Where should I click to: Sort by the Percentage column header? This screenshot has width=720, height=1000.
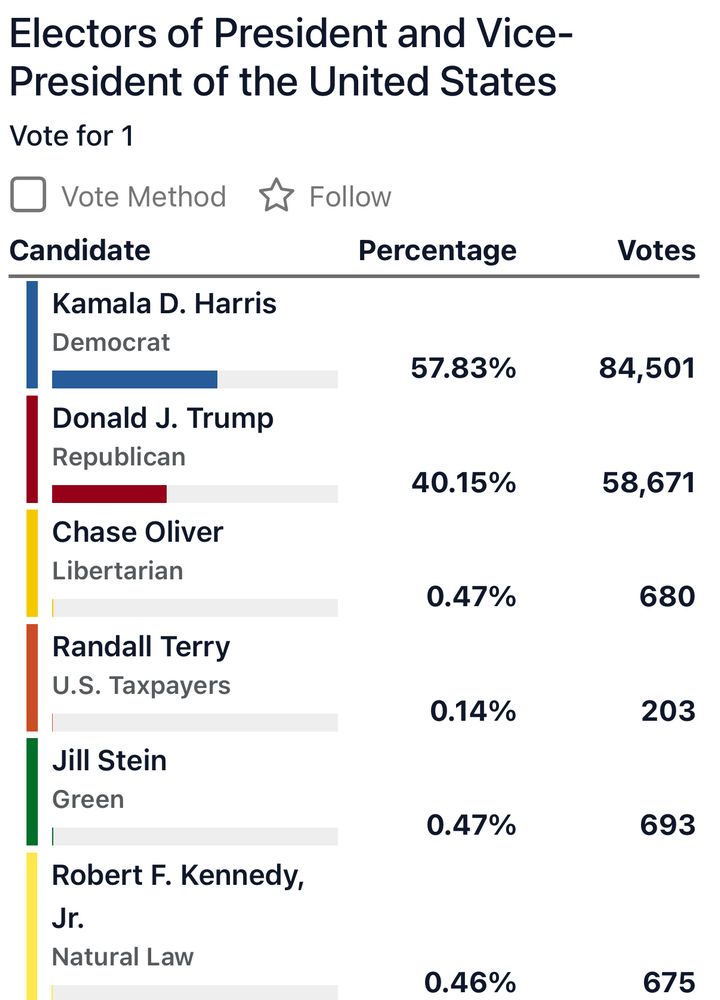click(437, 250)
